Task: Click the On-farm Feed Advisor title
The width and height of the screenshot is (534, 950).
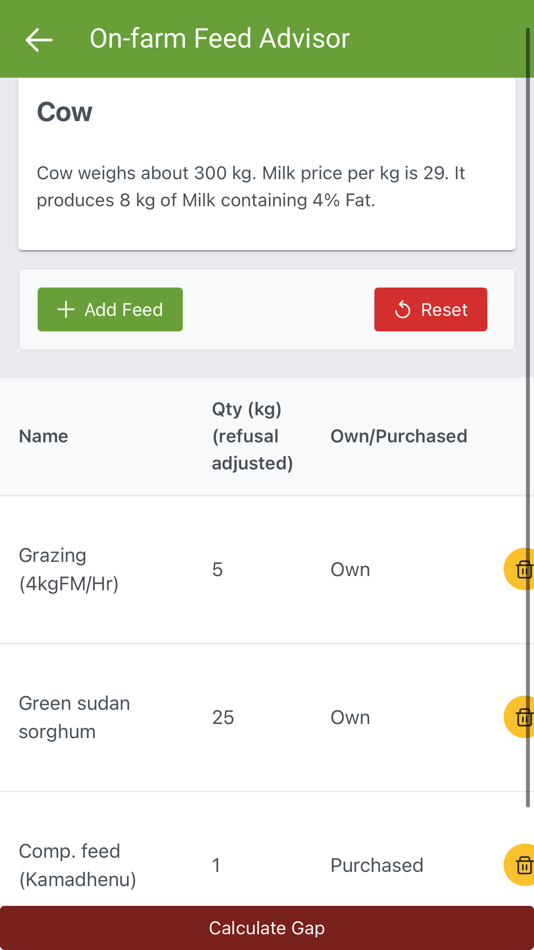Action: tap(219, 39)
